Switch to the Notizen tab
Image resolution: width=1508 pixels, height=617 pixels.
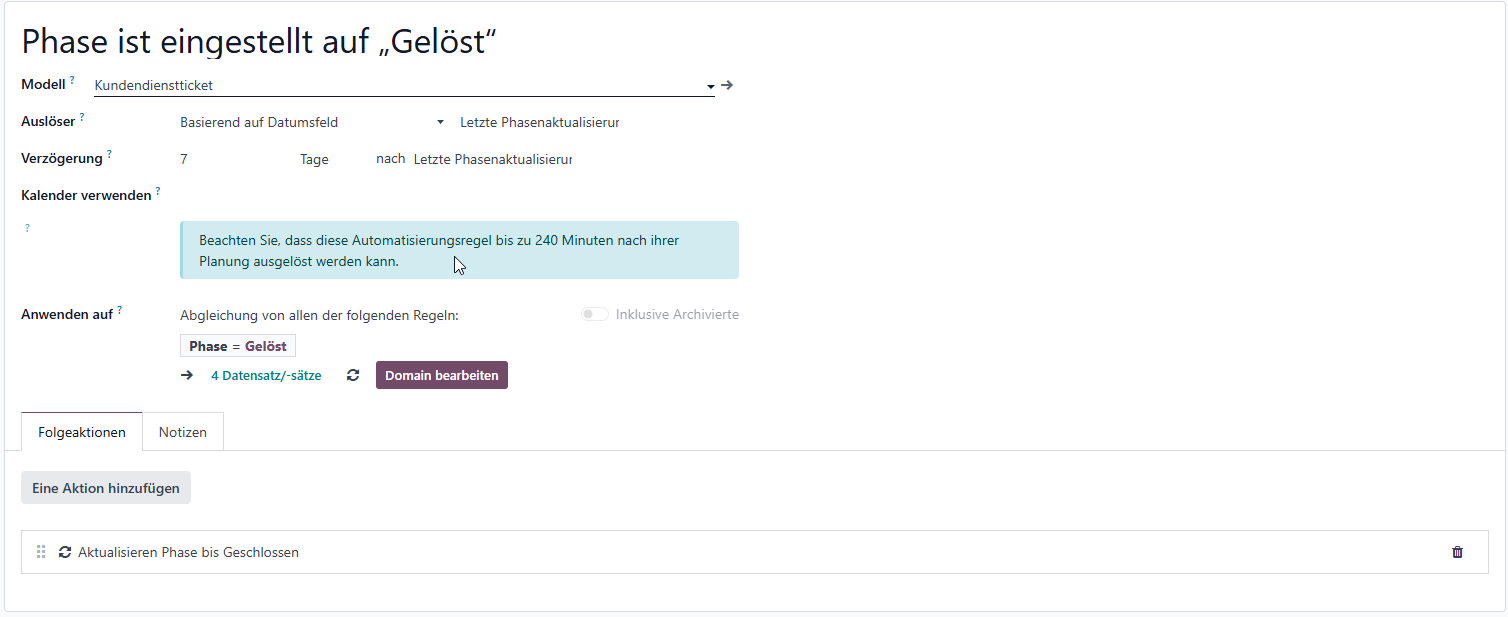(183, 432)
